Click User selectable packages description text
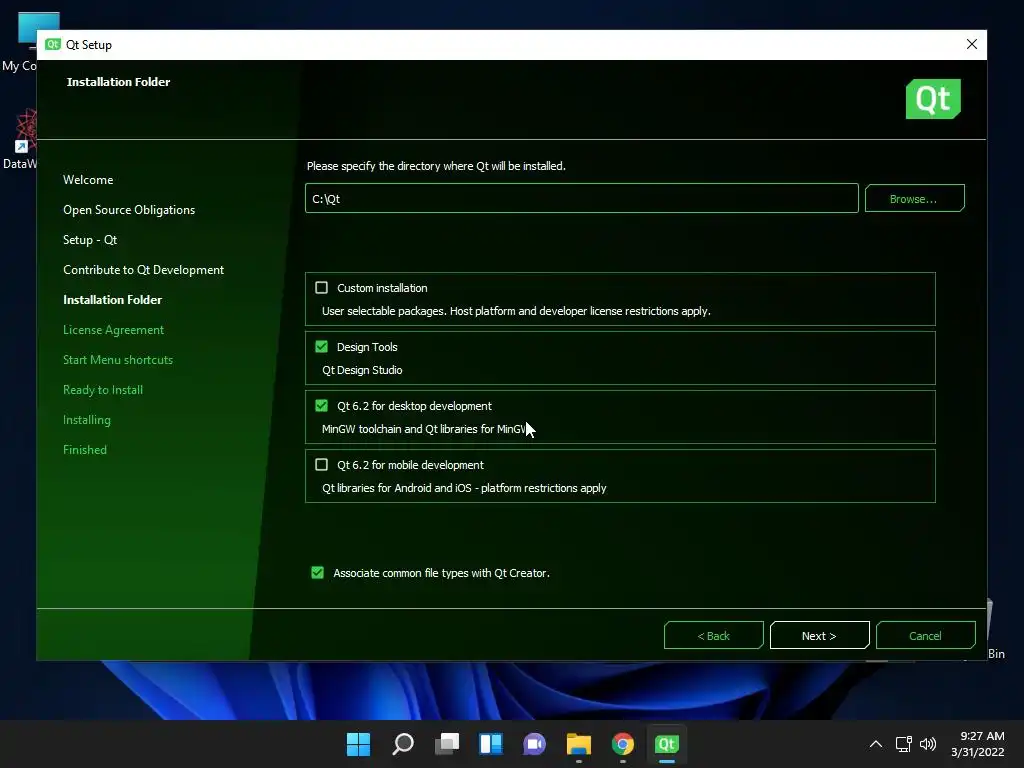Screen dimensions: 1024x768 [x=516, y=311]
